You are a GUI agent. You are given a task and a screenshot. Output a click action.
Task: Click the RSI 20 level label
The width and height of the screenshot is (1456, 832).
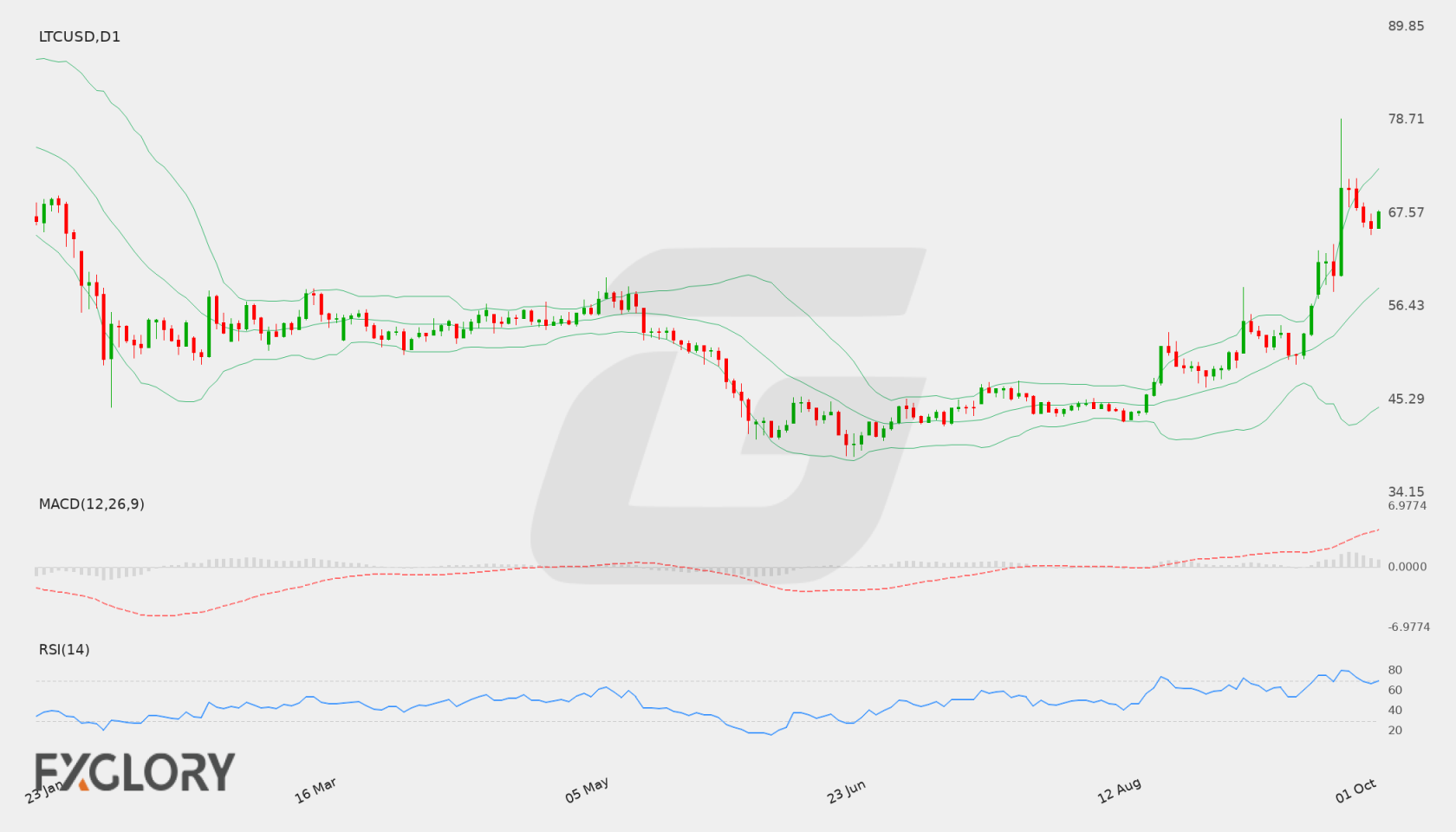point(1394,730)
